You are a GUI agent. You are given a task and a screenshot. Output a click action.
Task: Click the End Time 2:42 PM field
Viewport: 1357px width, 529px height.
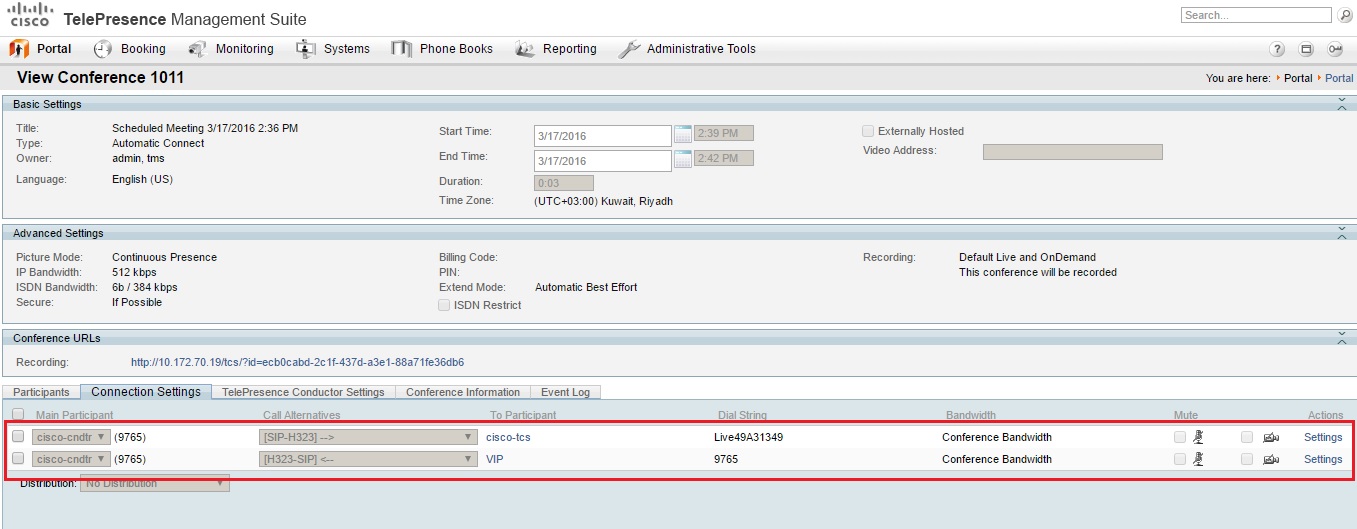pyautogui.click(x=724, y=158)
